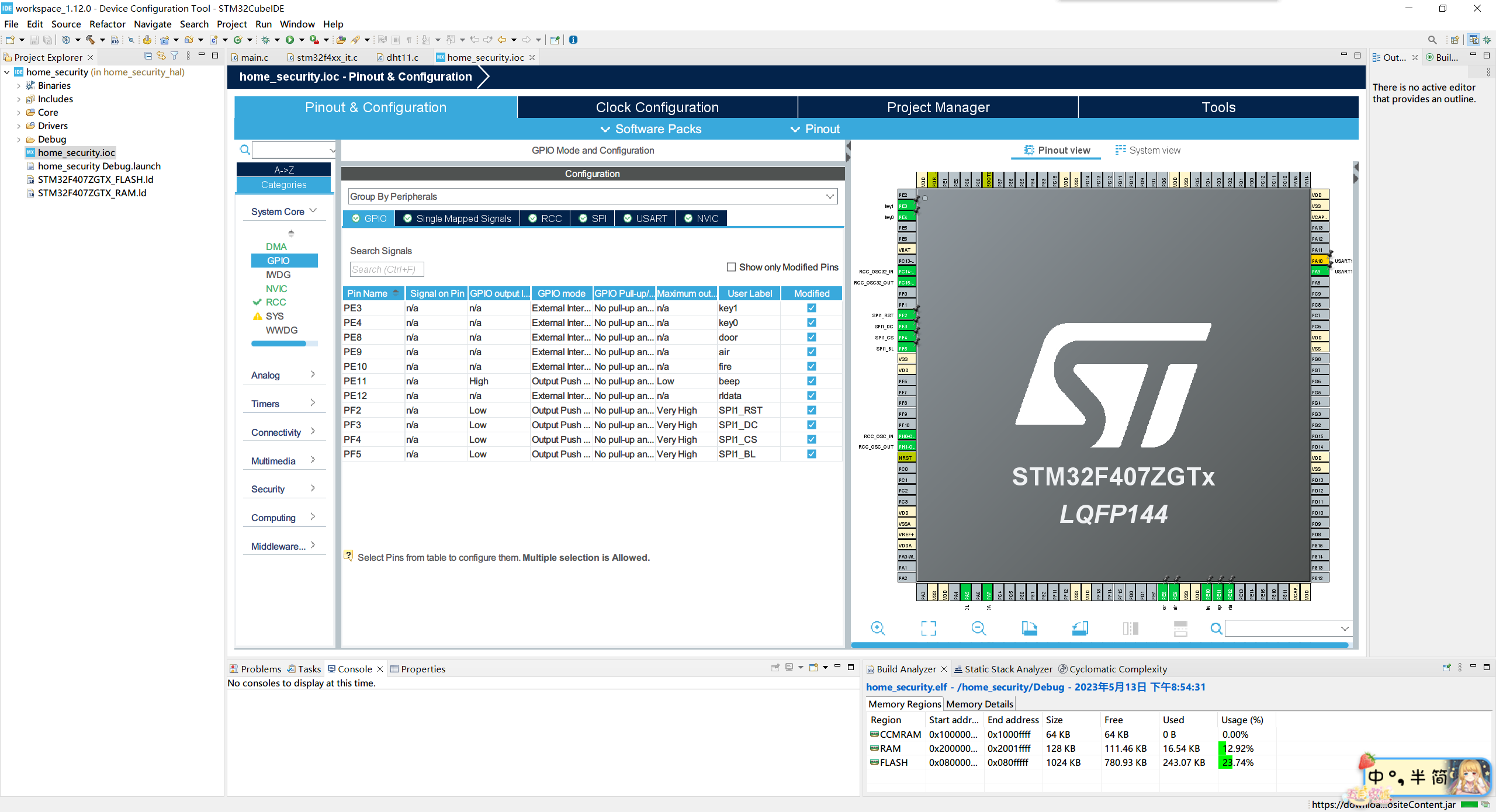Click the question mark help icon below table
This screenshot has height=812, width=1496.
coord(348,556)
